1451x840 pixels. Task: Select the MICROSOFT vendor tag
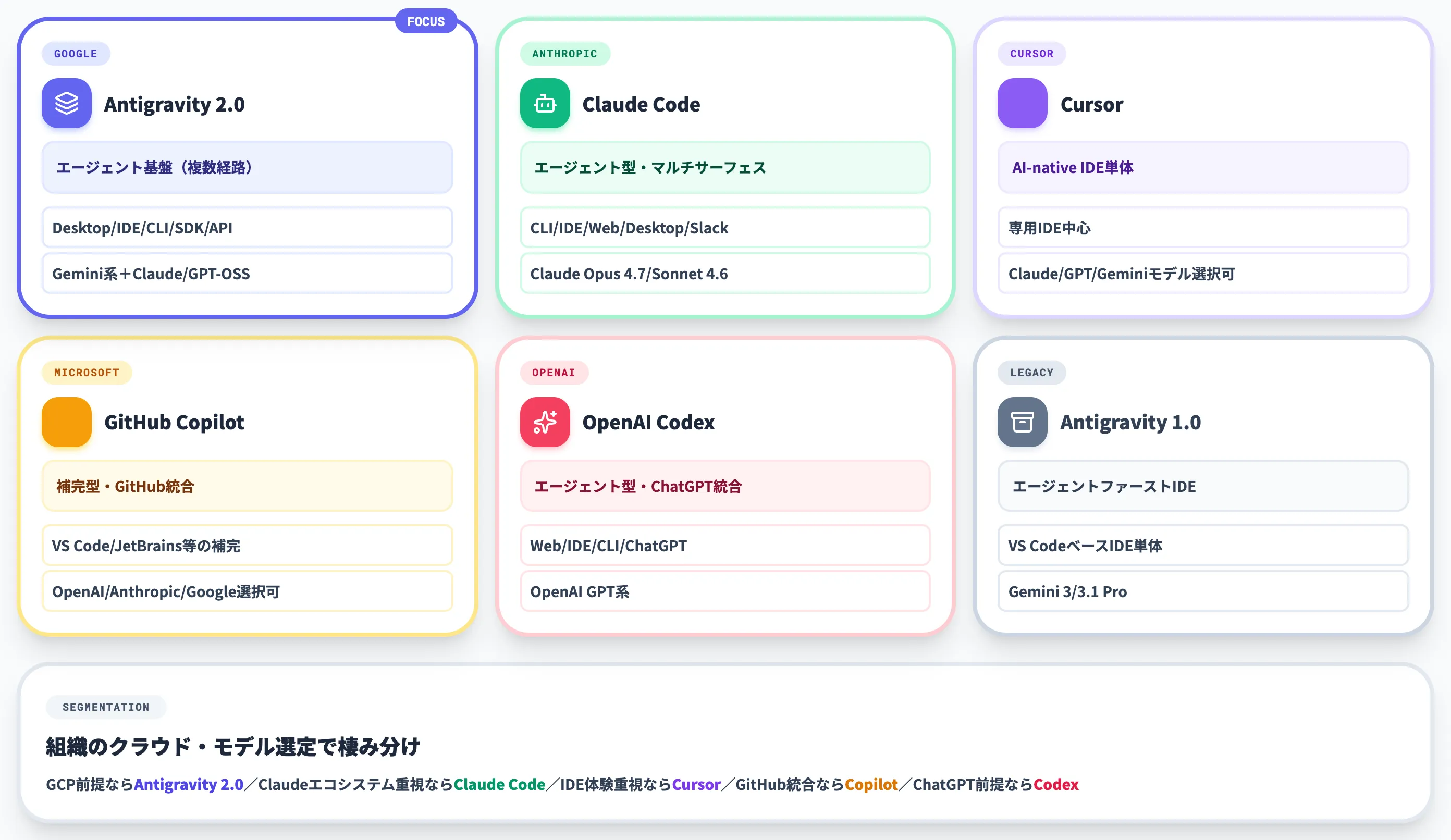click(x=87, y=373)
